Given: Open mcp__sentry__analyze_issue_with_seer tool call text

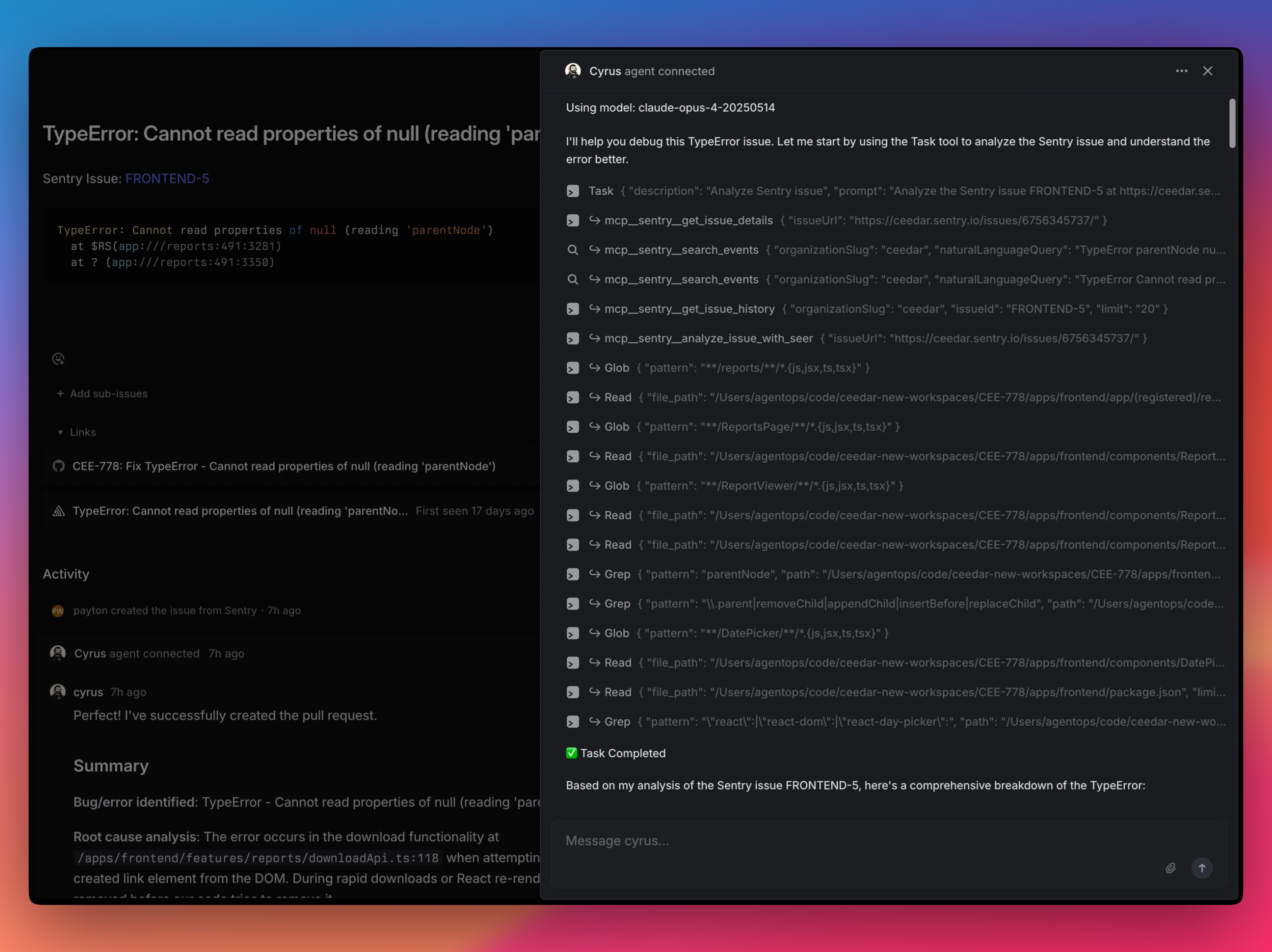Looking at the screenshot, I should (708, 338).
